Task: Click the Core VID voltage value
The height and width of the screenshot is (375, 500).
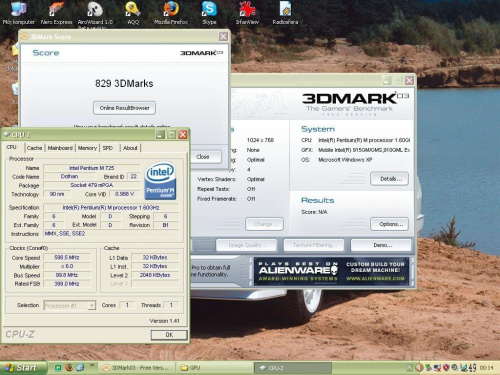Action: [124, 194]
